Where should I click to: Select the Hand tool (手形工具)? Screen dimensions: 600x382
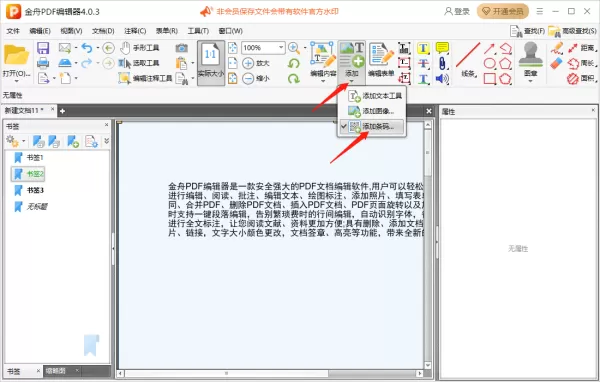pos(140,48)
